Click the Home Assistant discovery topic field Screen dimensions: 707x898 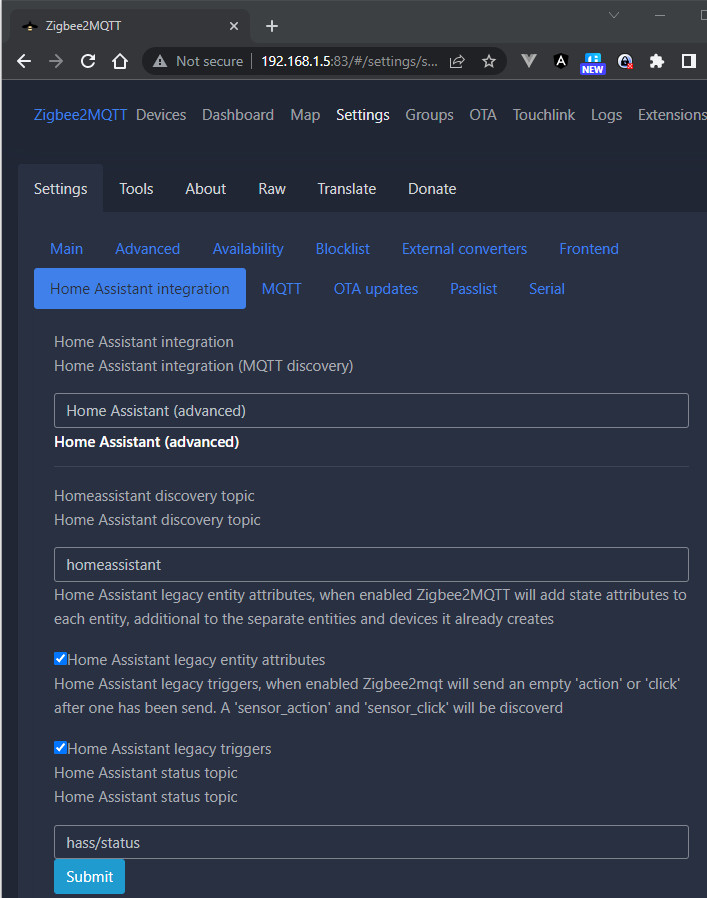[371, 564]
